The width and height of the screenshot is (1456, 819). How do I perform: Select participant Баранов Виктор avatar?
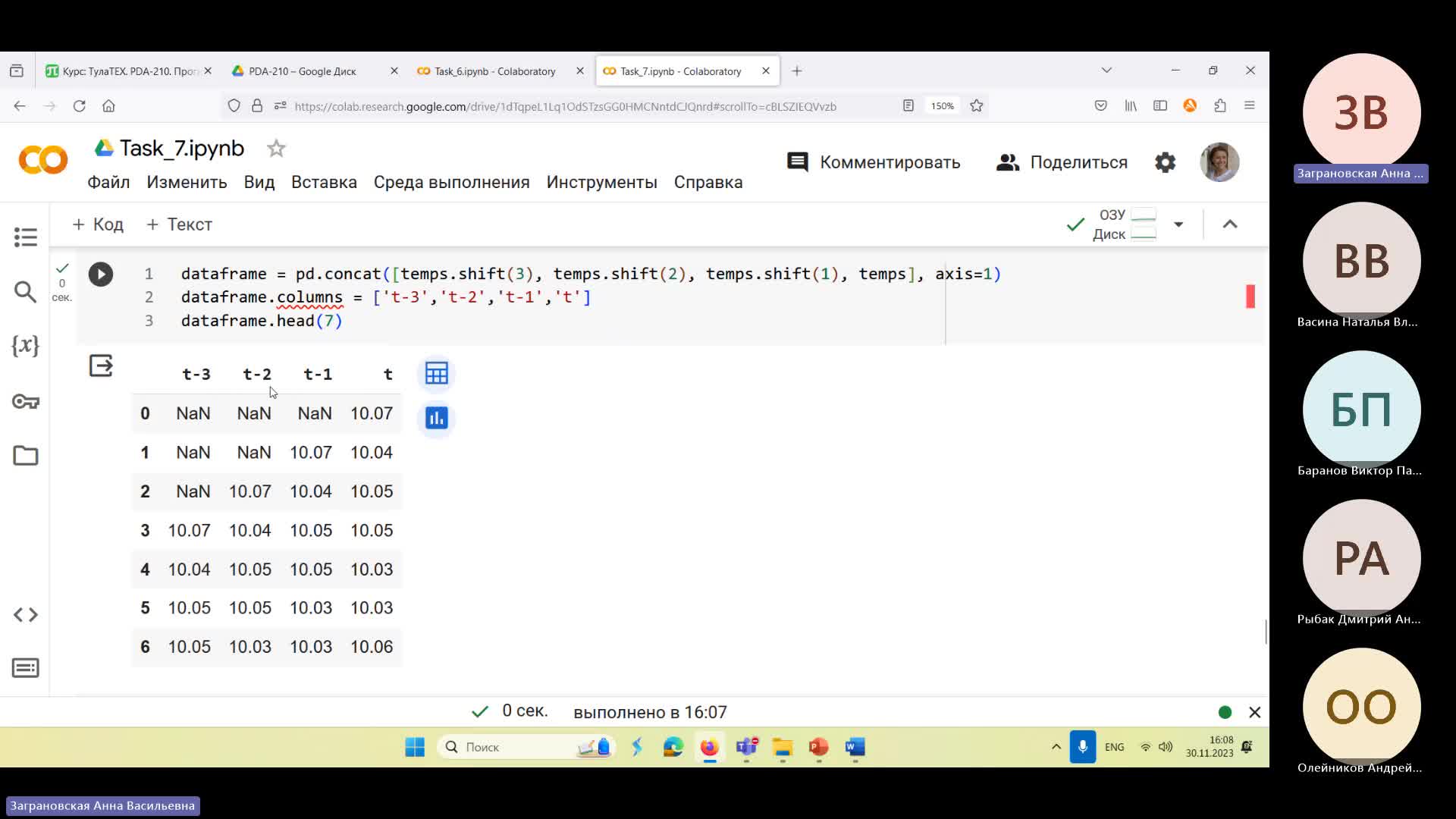click(1361, 409)
